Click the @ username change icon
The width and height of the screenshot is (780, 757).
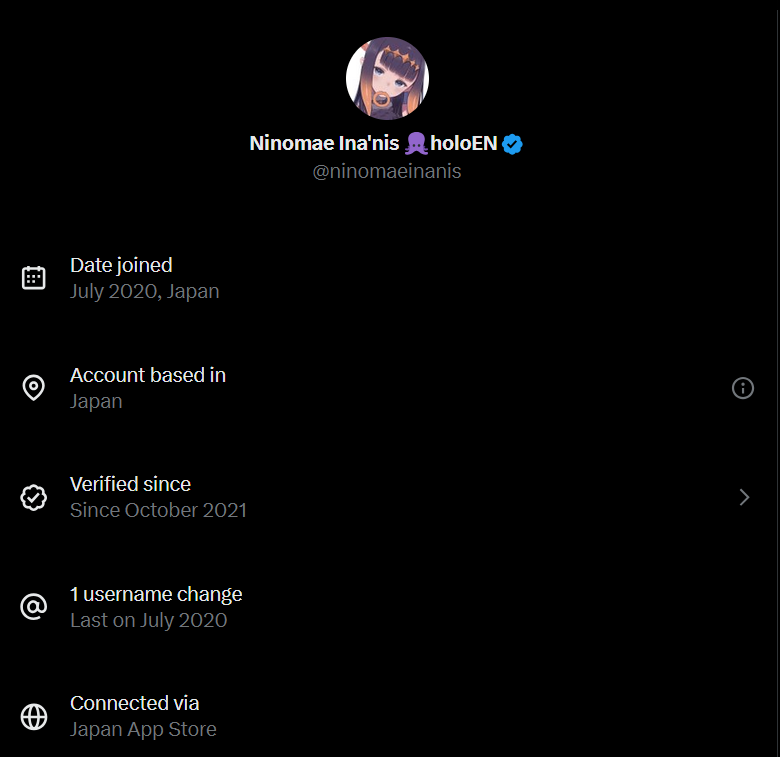click(34, 607)
